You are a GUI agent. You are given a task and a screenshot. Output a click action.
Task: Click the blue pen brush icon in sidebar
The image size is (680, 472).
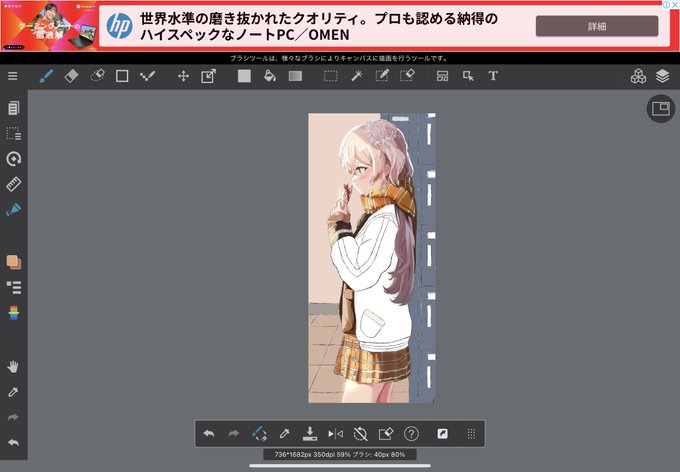13,210
